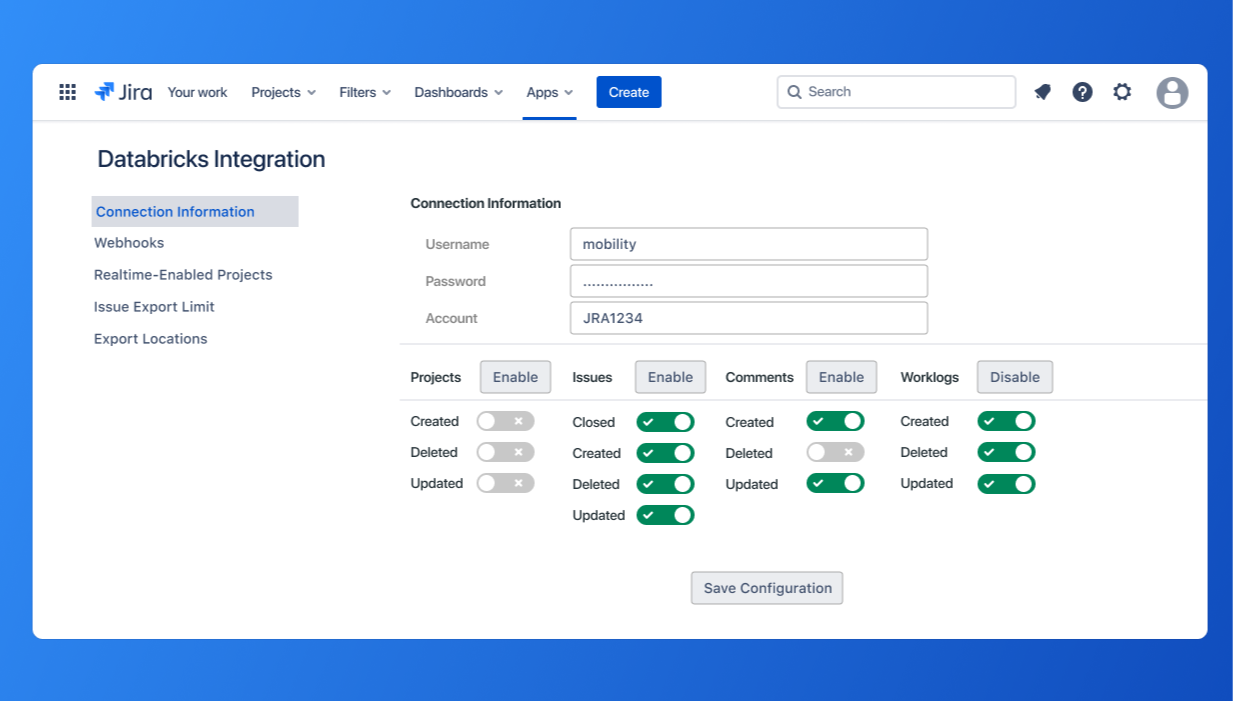
Task: Open Export Locations section
Action: point(151,339)
